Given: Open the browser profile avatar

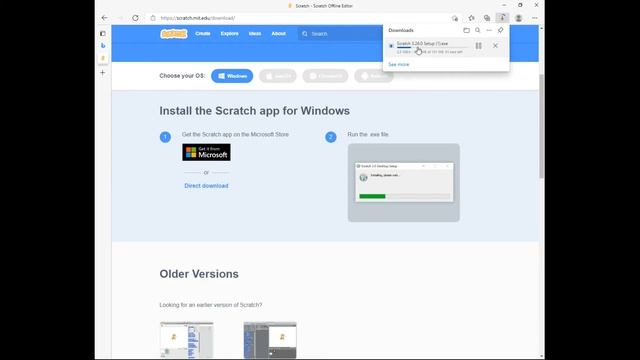Looking at the screenshot, I should pyautogui.click(x=518, y=18).
